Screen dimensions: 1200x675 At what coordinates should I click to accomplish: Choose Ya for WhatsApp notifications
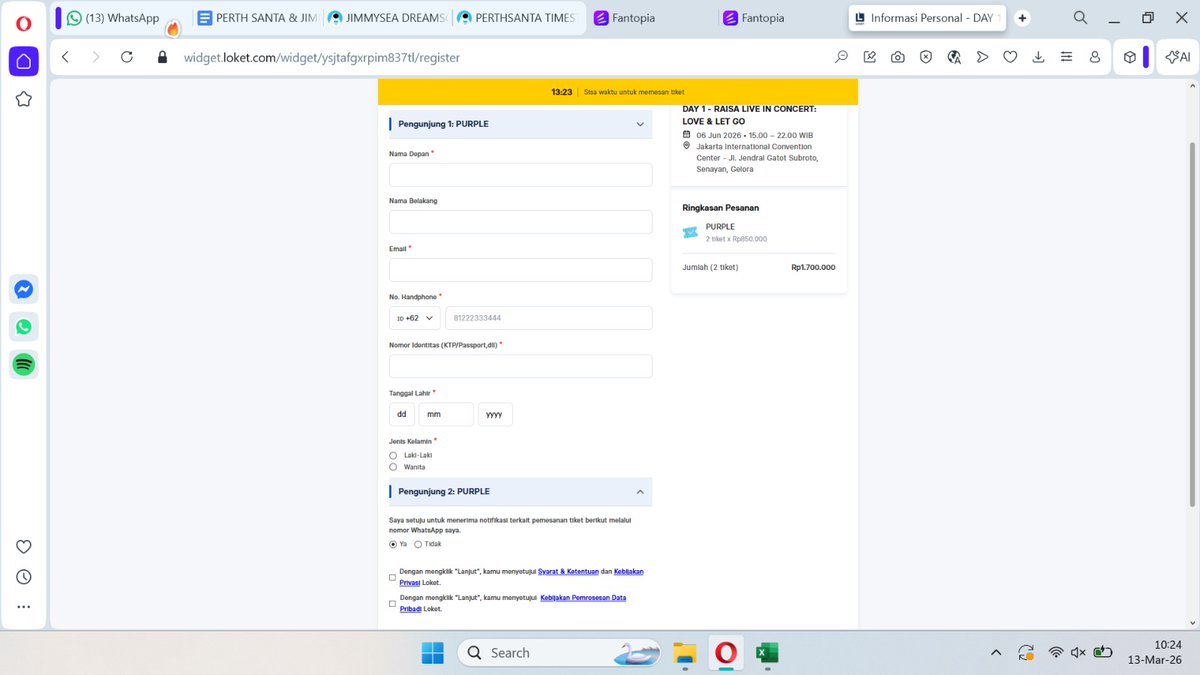coord(393,544)
